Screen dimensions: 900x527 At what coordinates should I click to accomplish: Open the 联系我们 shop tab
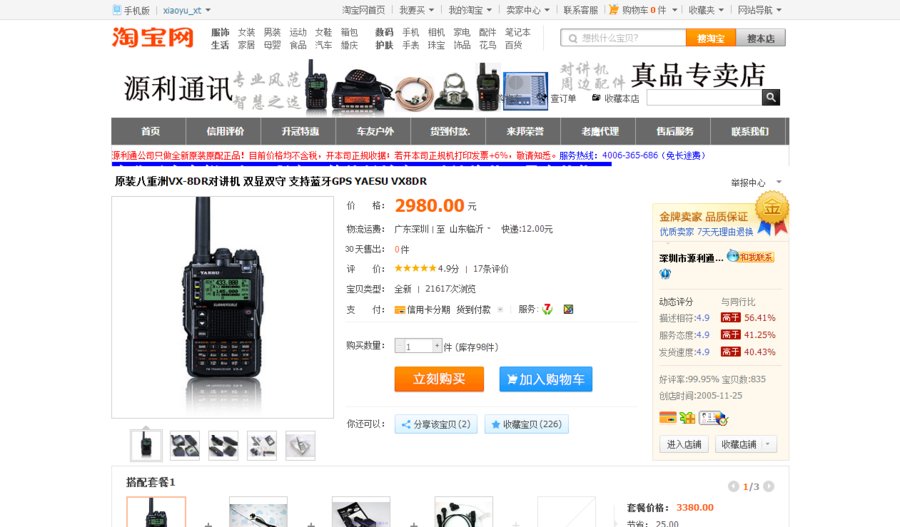(749, 131)
